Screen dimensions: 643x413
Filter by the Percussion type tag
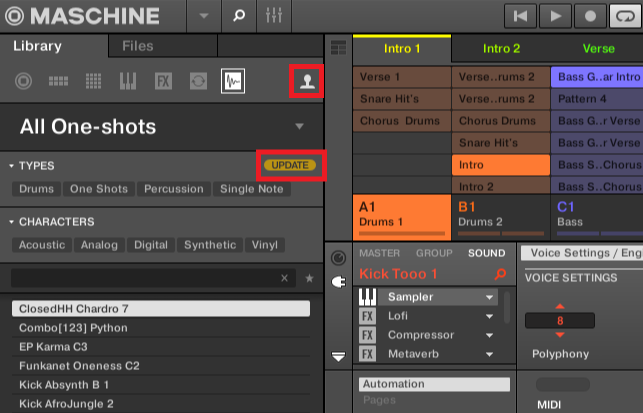click(174, 189)
